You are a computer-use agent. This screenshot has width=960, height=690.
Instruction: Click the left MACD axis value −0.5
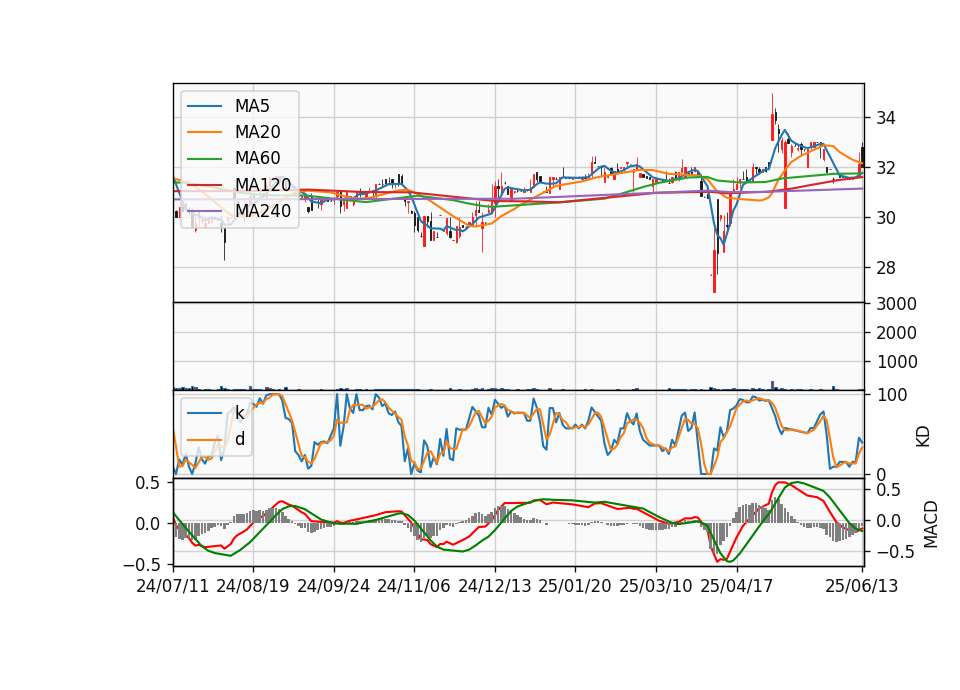coord(142,564)
